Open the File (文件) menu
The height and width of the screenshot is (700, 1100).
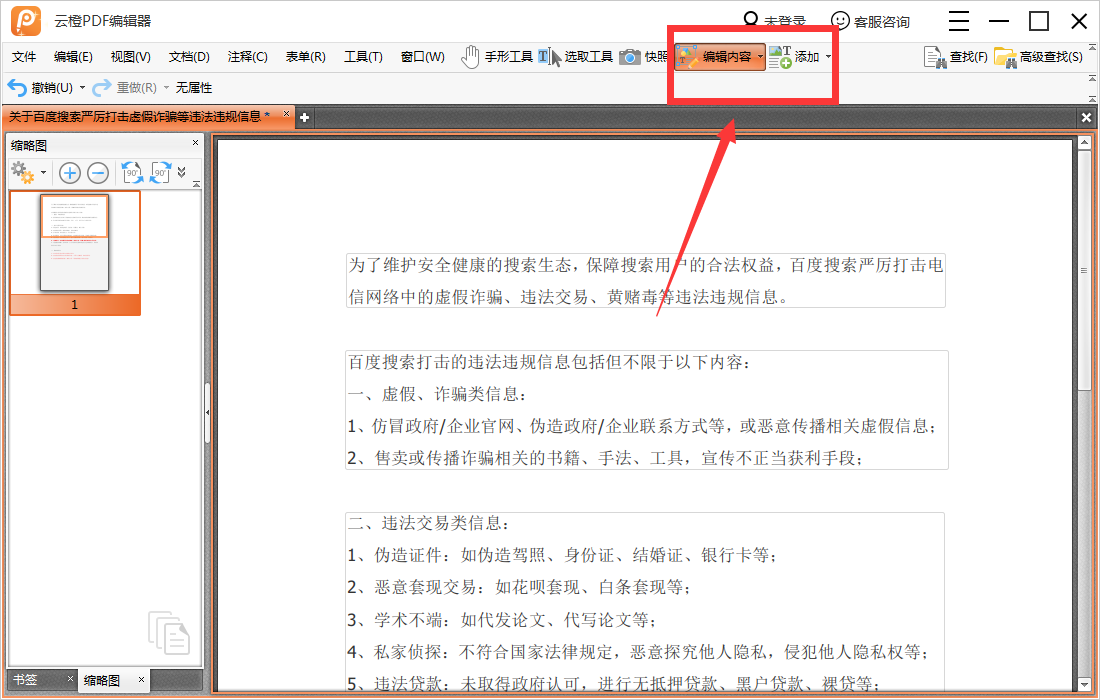coord(24,57)
